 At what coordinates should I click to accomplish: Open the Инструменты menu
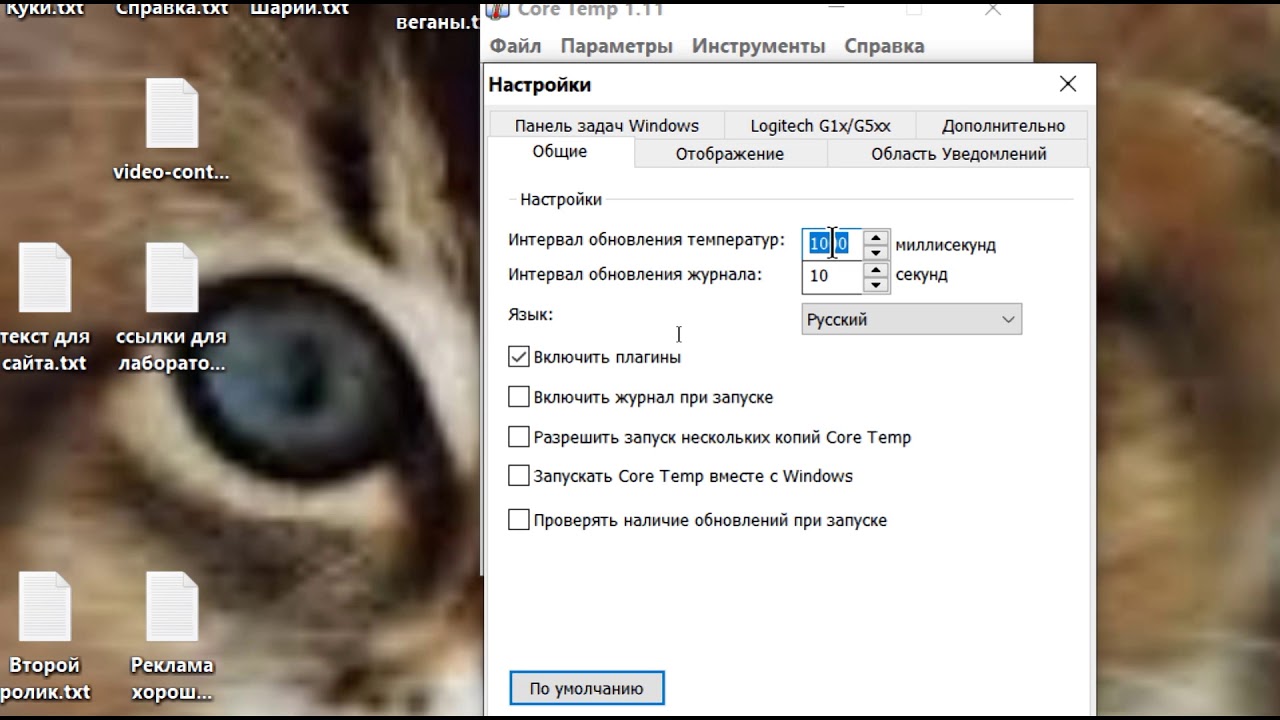coord(758,46)
